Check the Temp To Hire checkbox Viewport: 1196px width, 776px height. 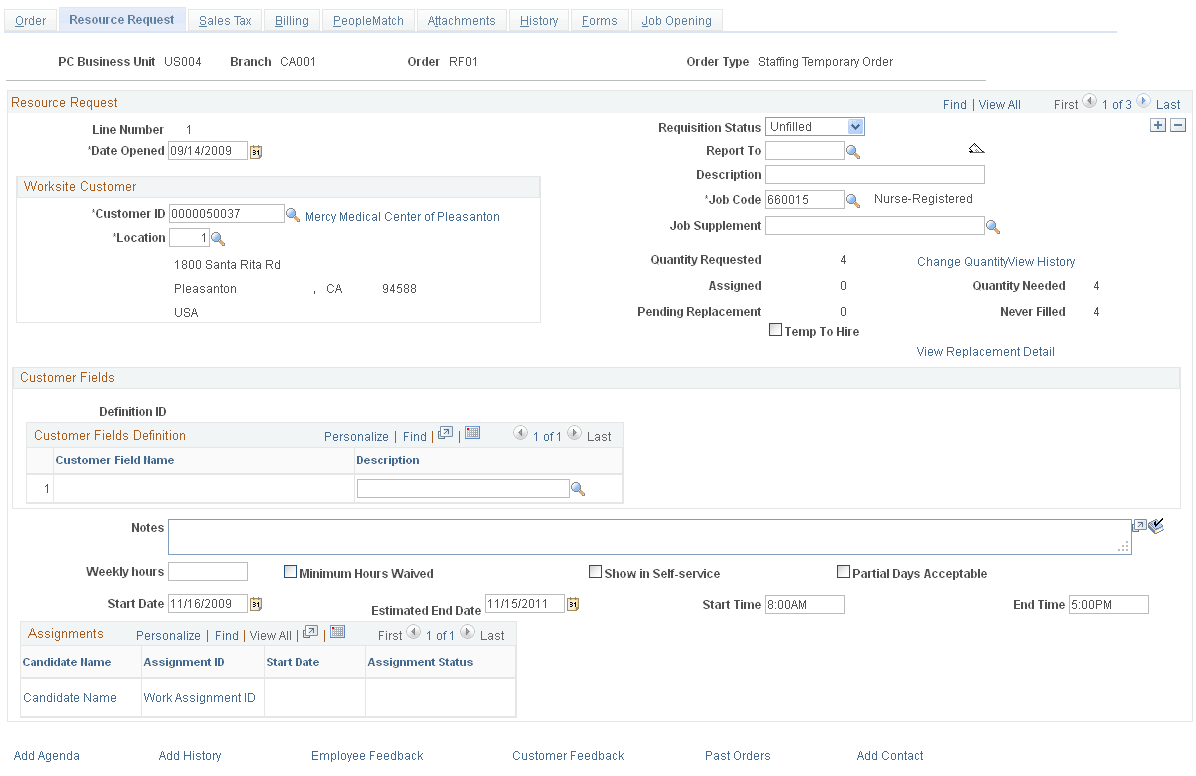click(x=776, y=330)
